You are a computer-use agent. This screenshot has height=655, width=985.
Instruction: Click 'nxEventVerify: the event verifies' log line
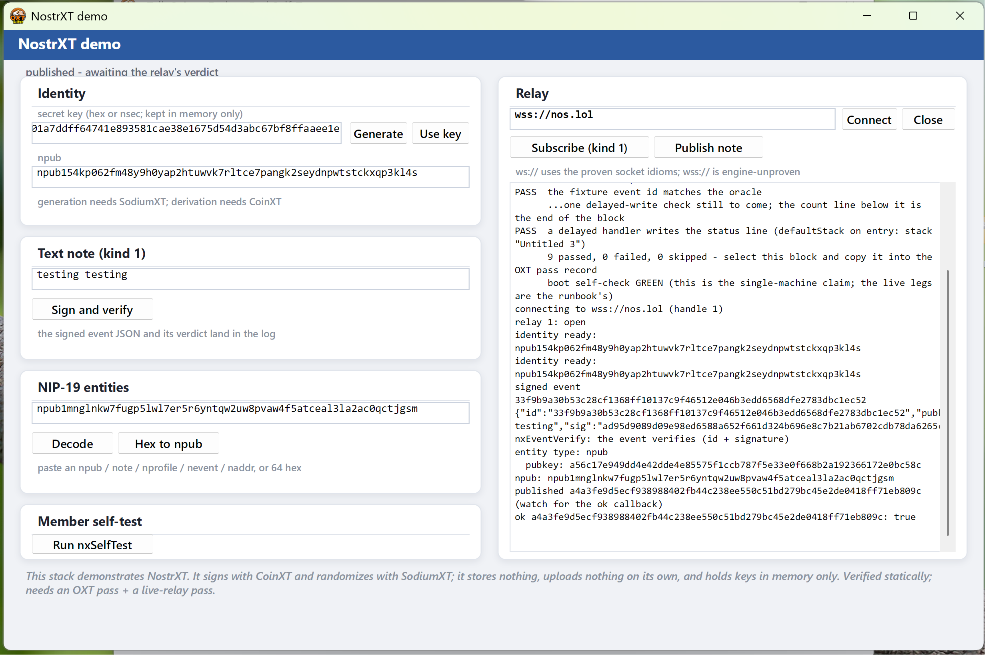(651, 439)
